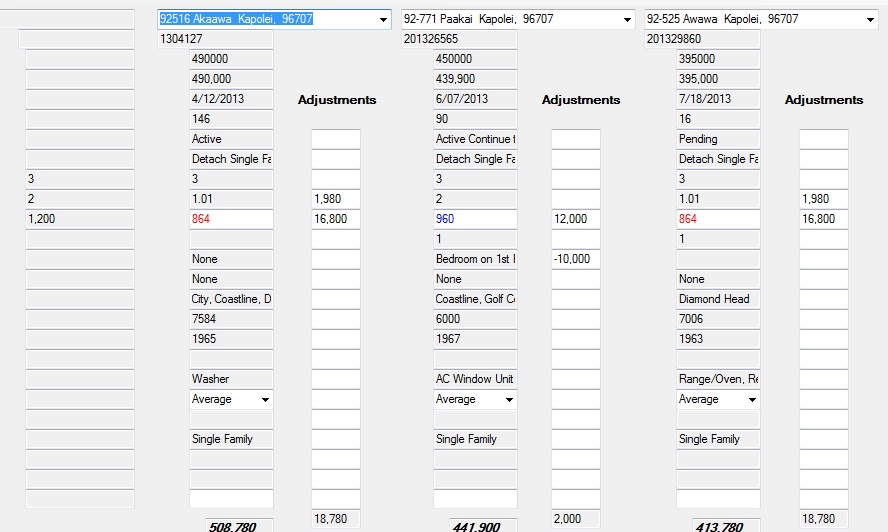888x532 pixels.
Task: Select the 490000 list price field
Action: 231,59
